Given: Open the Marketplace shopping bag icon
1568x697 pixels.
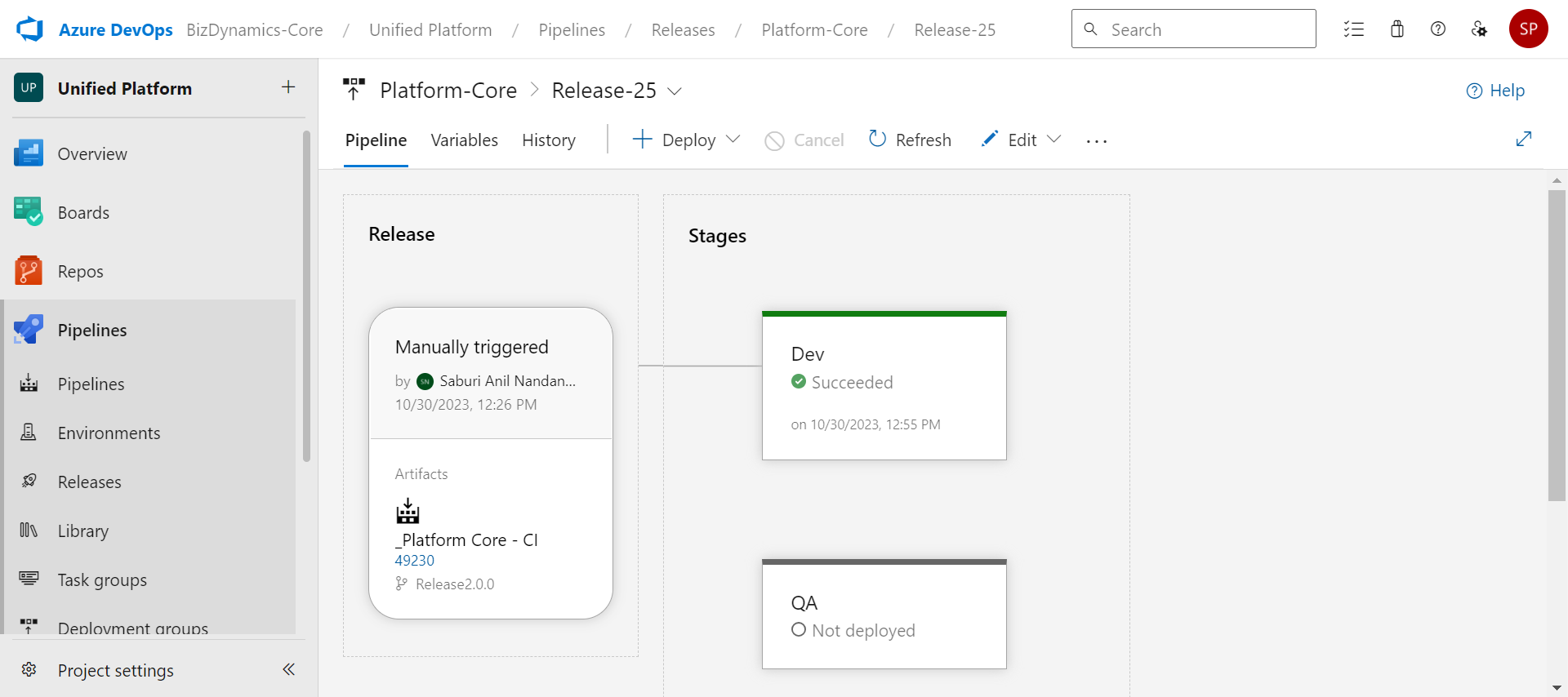Looking at the screenshot, I should point(1397,29).
